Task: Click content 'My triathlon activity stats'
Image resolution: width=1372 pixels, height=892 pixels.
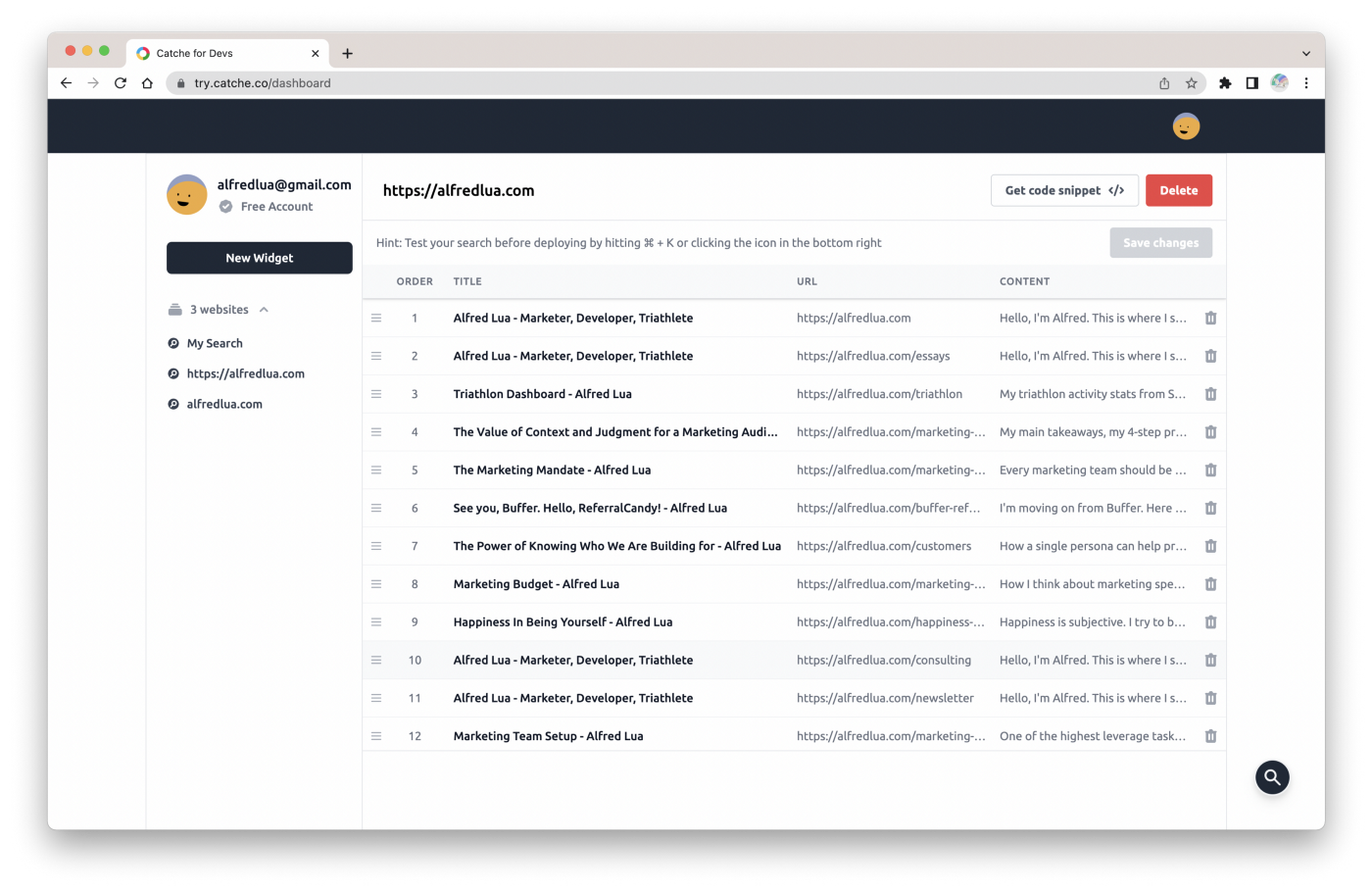Action: coord(1093,394)
